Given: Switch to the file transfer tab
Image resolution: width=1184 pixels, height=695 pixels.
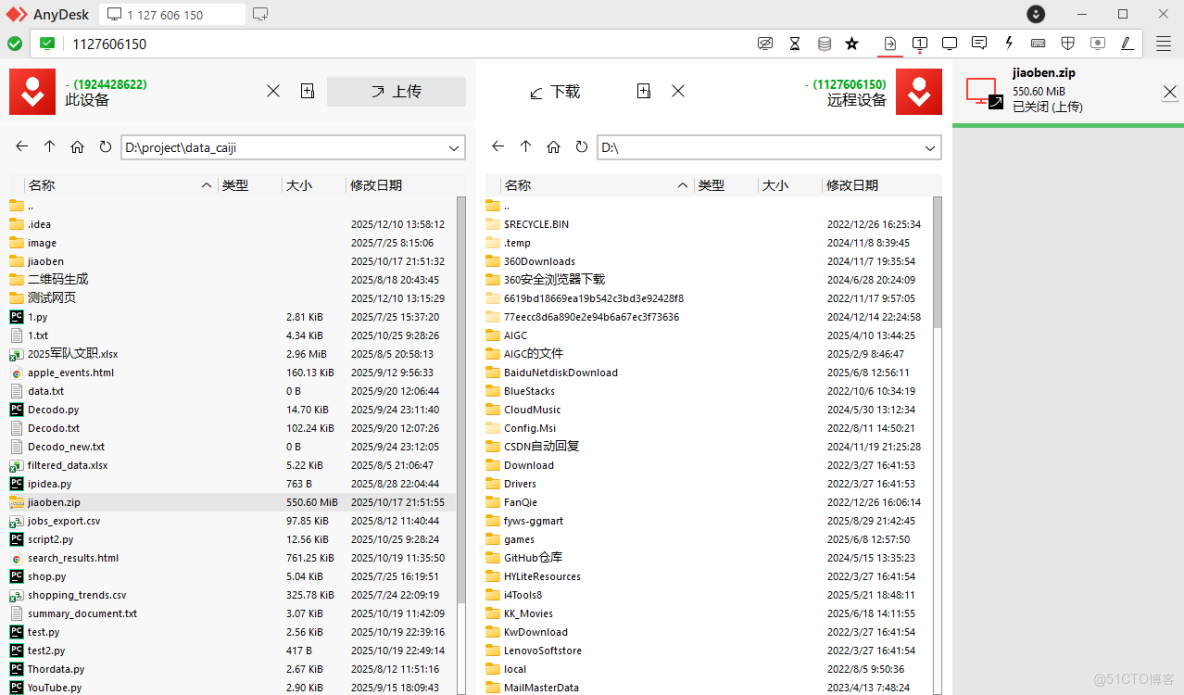Looking at the screenshot, I should [x=890, y=43].
